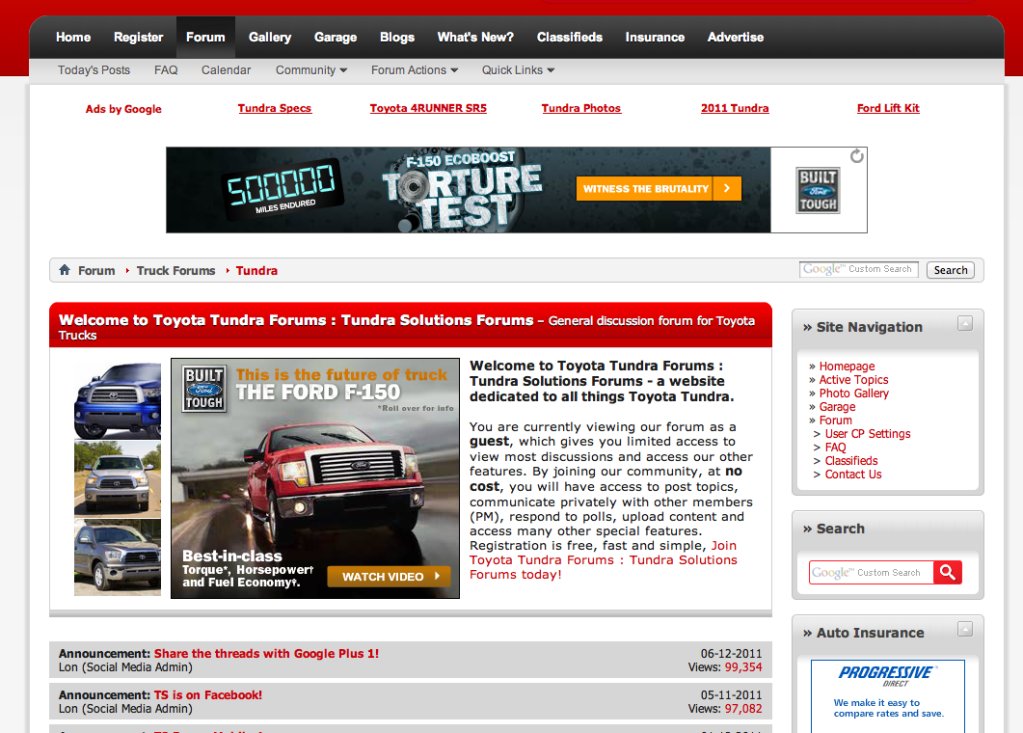Open the Gallery tab
1023x733 pixels.
(269, 37)
